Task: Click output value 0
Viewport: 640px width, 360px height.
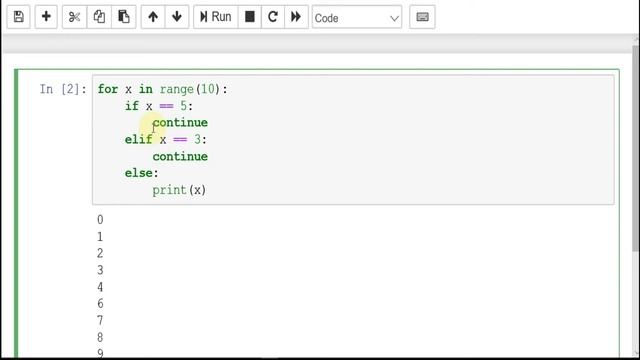Action: 100,220
